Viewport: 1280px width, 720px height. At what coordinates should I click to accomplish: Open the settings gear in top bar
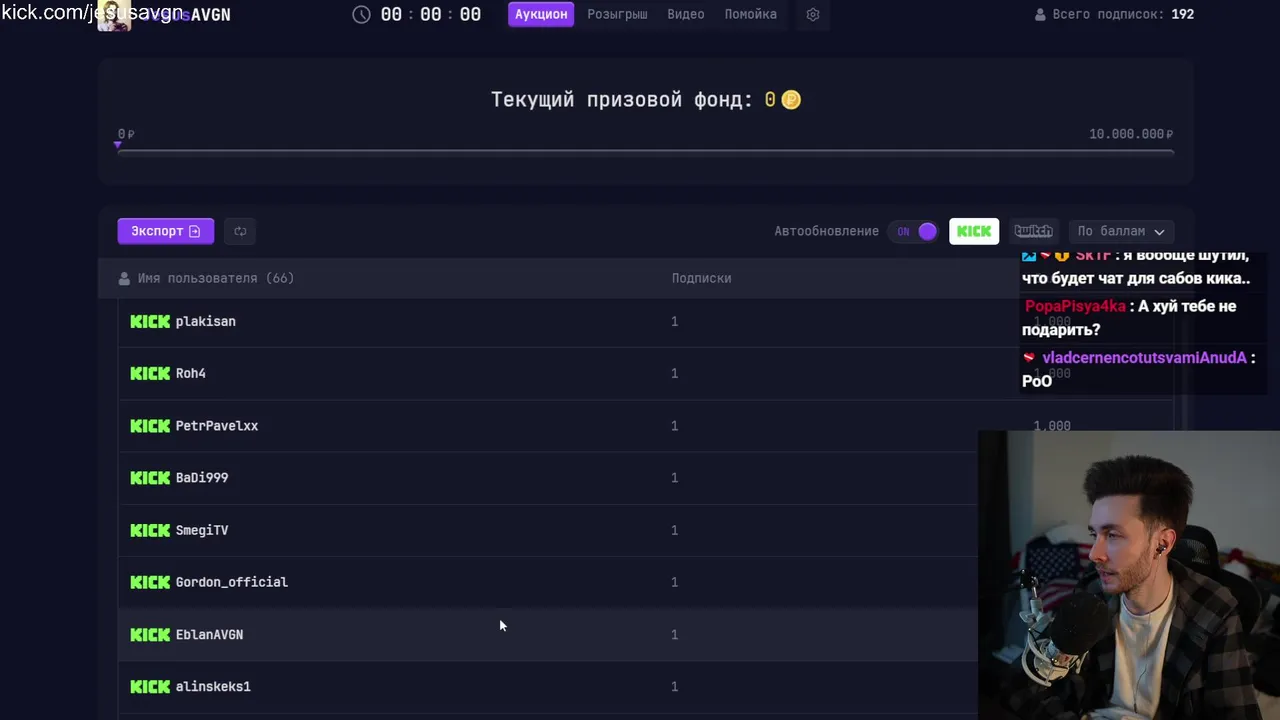coord(813,15)
